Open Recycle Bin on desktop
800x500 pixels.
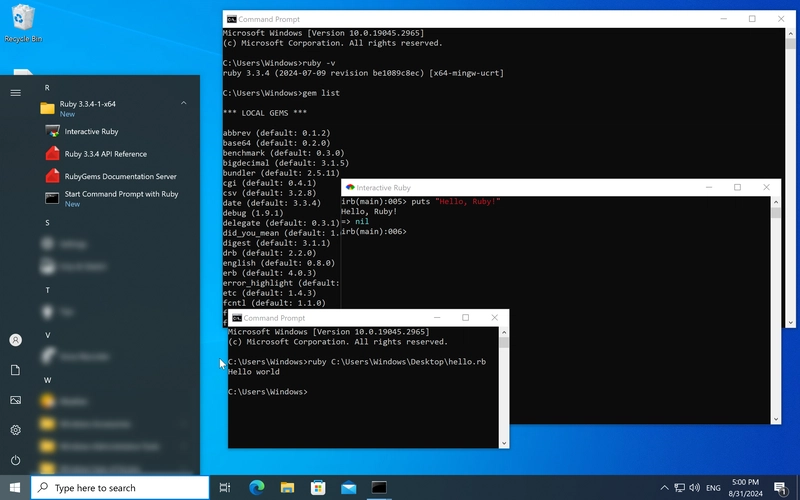(x=23, y=23)
